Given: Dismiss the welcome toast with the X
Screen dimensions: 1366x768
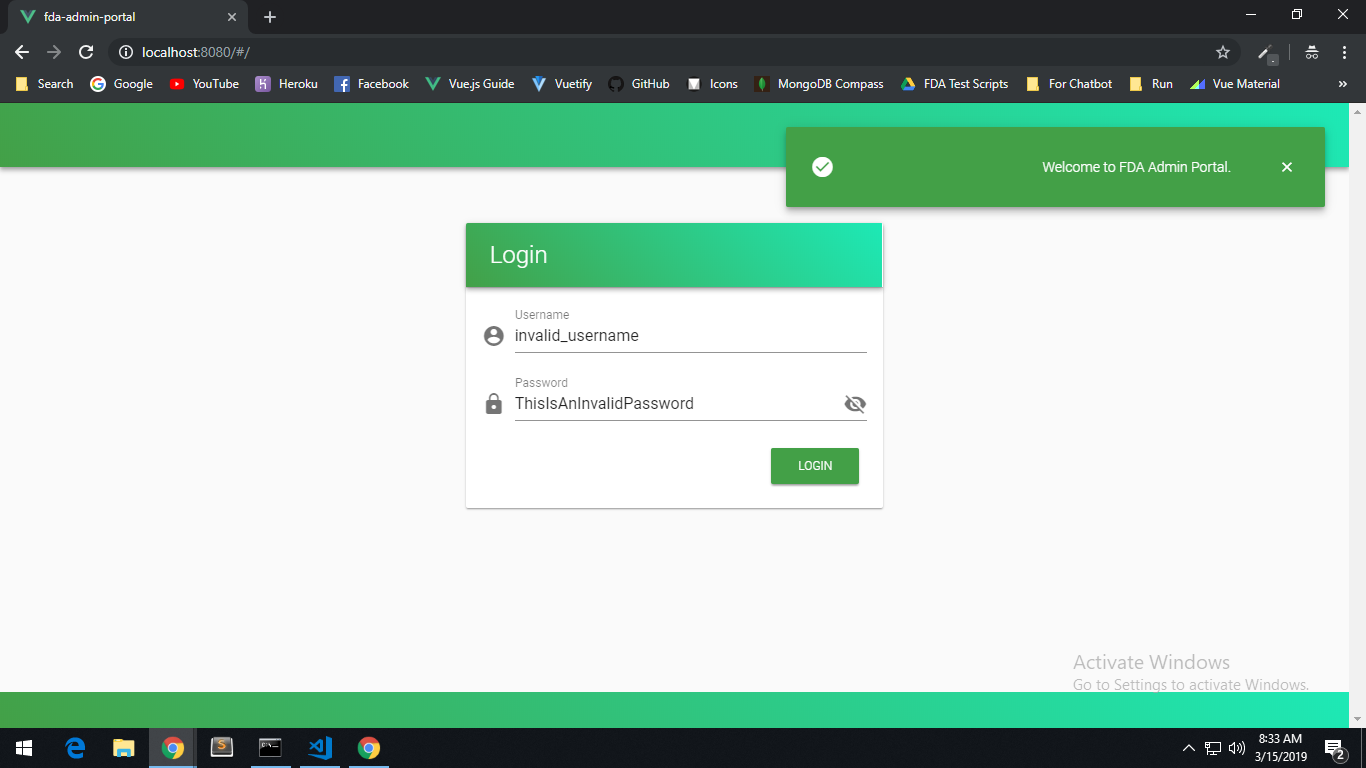Looking at the screenshot, I should coord(1287,167).
